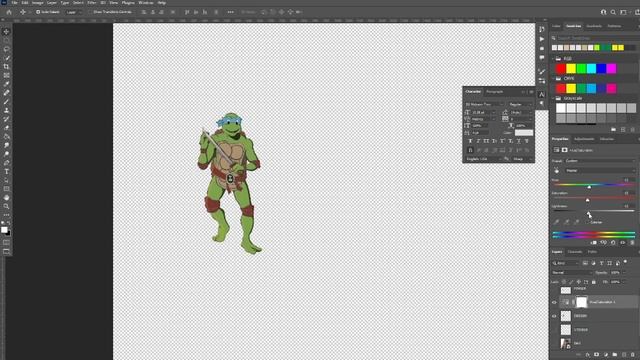Image resolution: width=640 pixels, height=360 pixels.
Task: Select the Lasso tool
Action: click(x=6, y=49)
